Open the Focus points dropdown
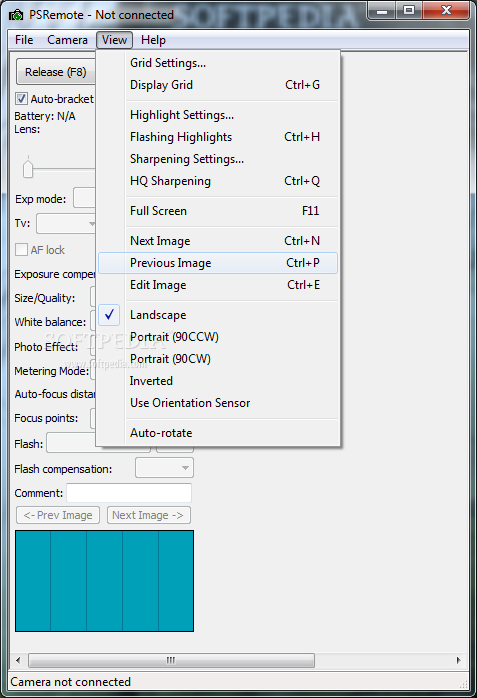 (x=93, y=418)
